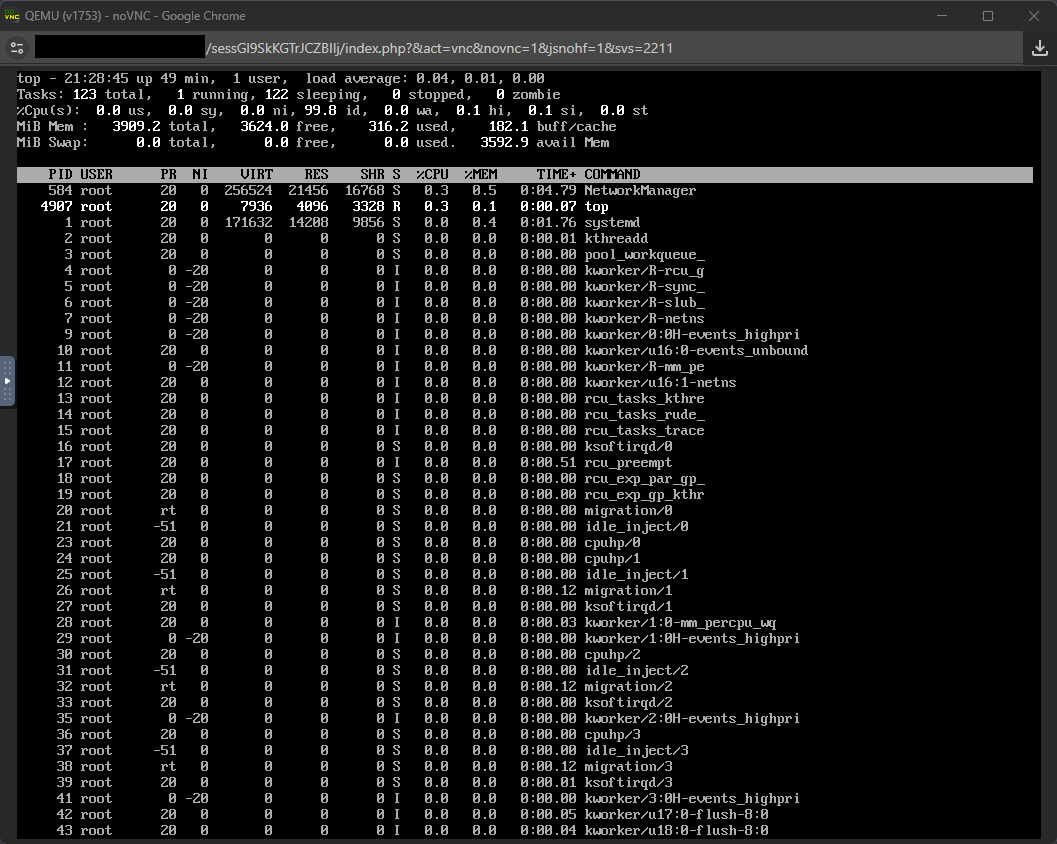This screenshot has width=1057, height=844.
Task: Select the kworker/3:0H-events_highpri row
Action: (524, 799)
